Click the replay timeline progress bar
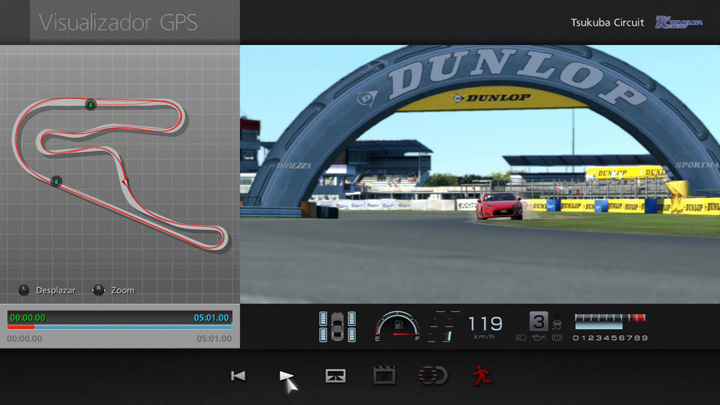 coord(119,326)
